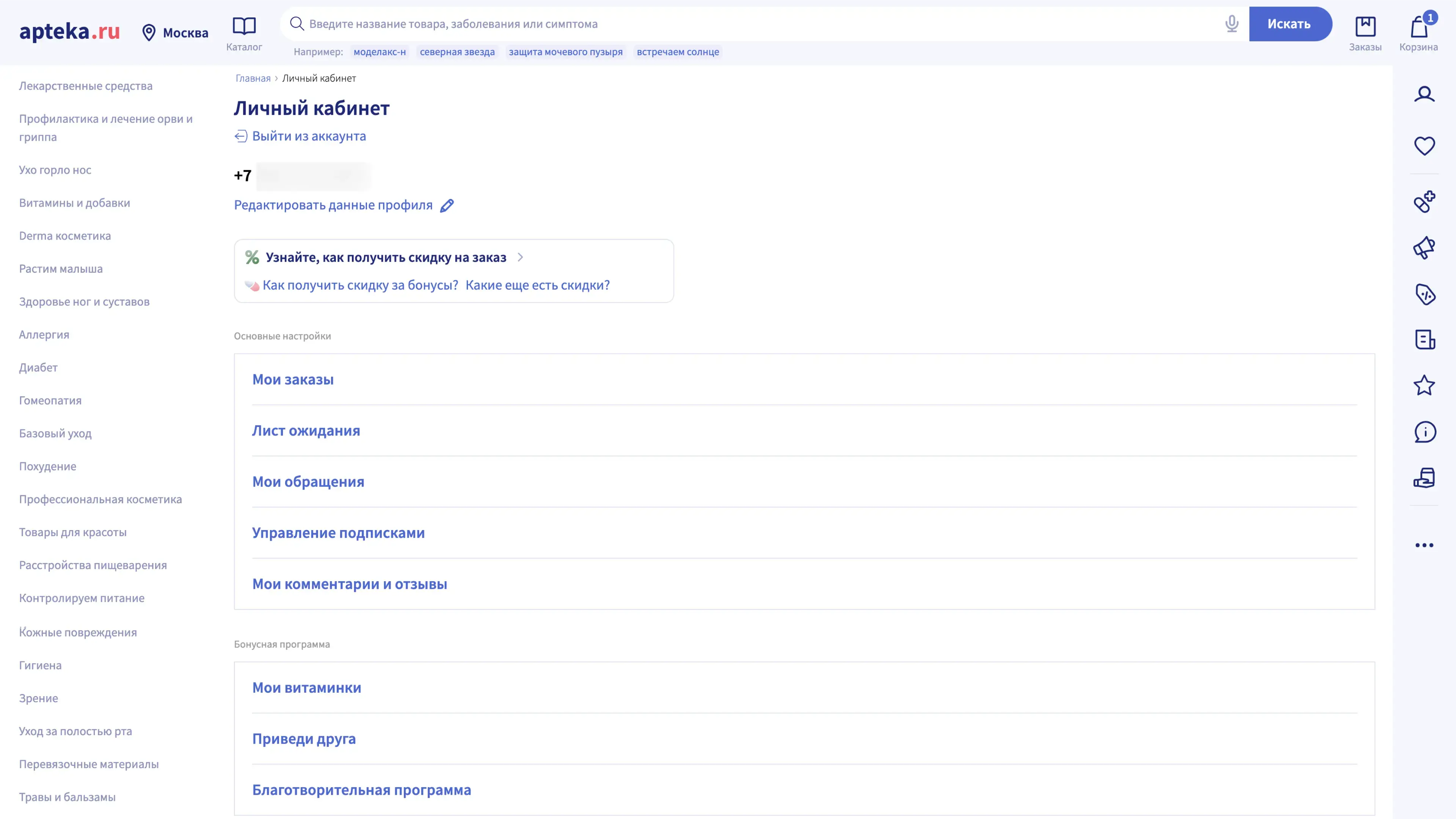
Task: Expand the three dots more menu
Action: [1424, 546]
